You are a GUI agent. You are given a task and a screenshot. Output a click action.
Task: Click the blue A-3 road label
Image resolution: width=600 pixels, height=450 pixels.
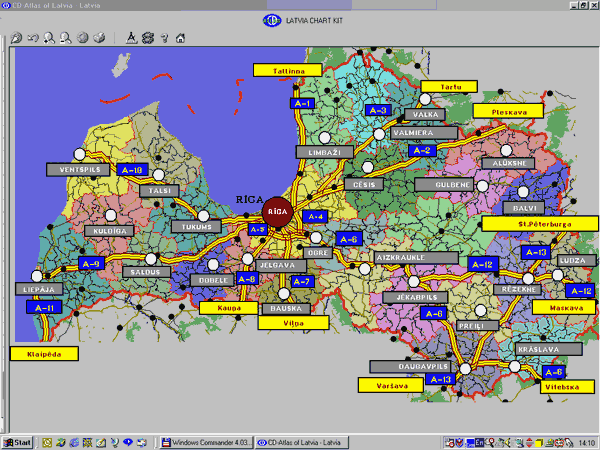click(378, 110)
